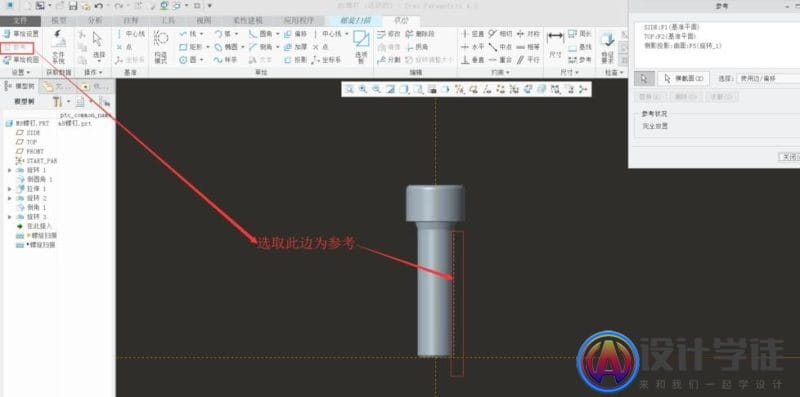Open the selection filter dropdown in References dialog
800x397 pixels.
coord(769,79)
